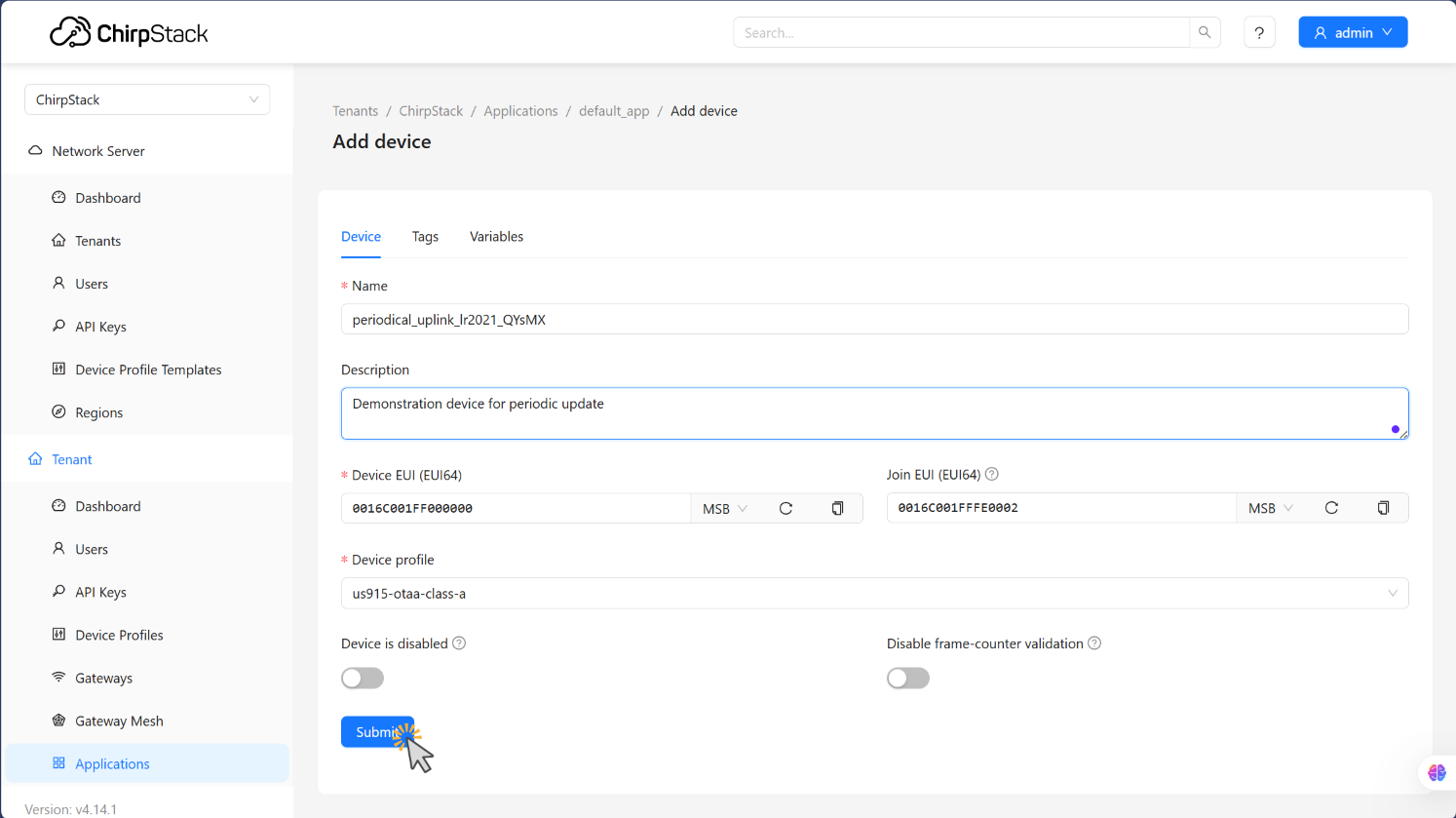Expand the ChirpStack tenant selector
The height and width of the screenshot is (818, 1456).
(x=147, y=99)
